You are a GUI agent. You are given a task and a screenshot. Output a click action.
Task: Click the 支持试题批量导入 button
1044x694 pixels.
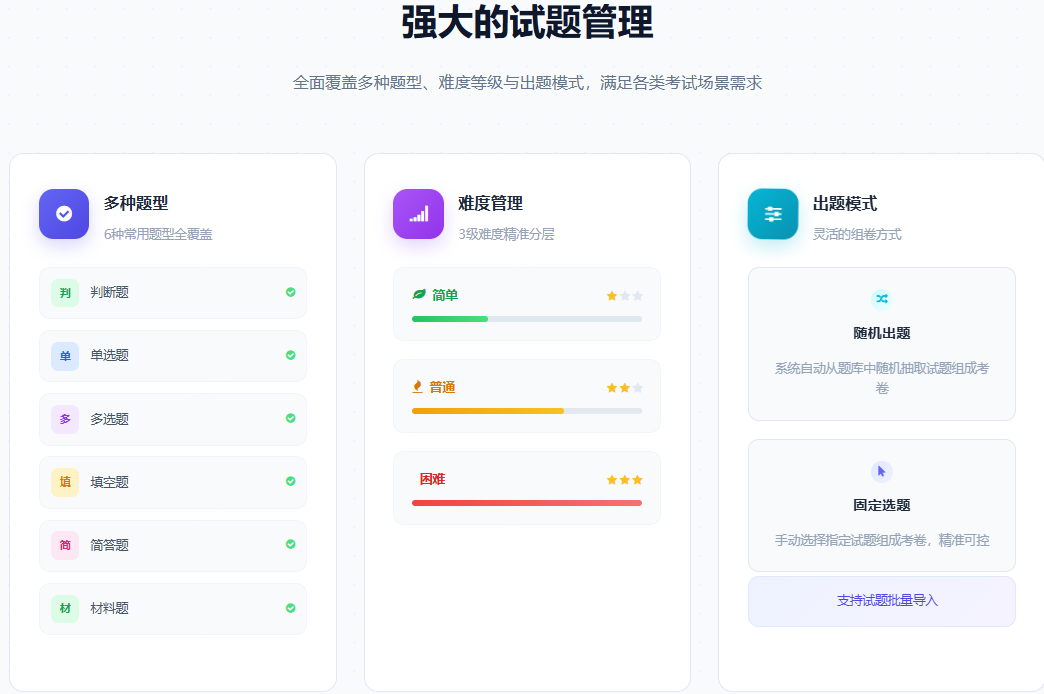881,601
